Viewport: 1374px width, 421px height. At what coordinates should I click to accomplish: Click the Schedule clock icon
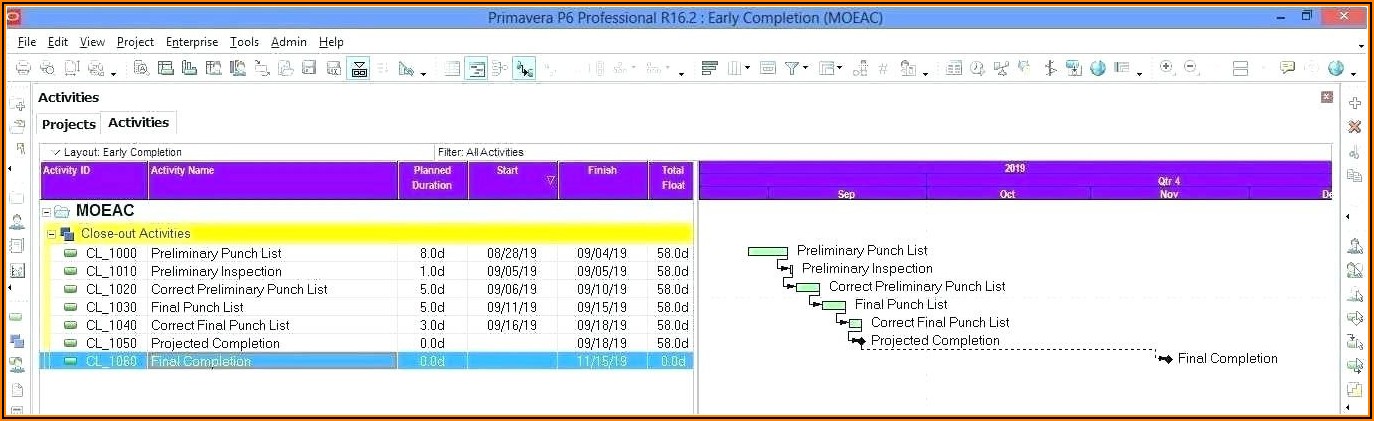pos(976,69)
